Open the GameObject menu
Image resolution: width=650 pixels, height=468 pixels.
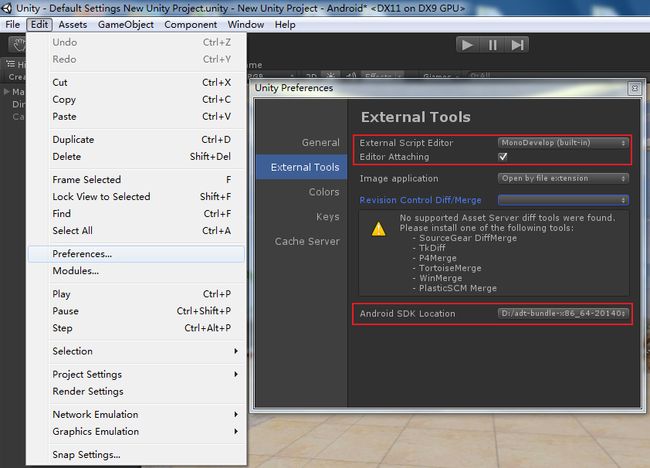pyautogui.click(x=126, y=25)
